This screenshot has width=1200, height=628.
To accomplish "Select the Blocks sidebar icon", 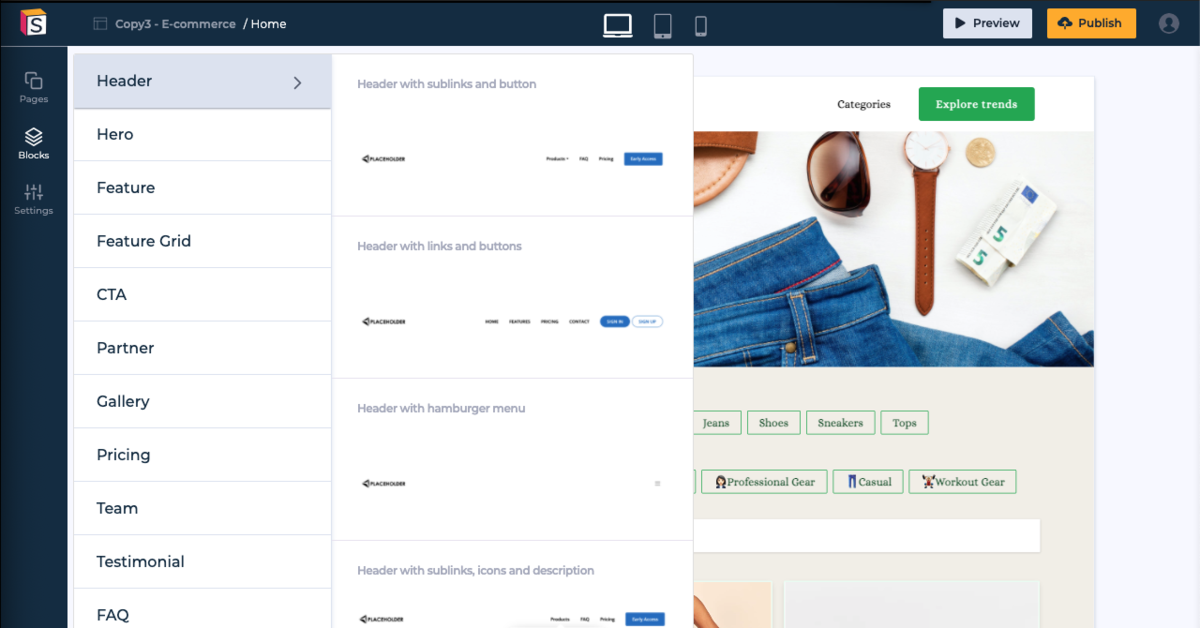I will coord(33,143).
